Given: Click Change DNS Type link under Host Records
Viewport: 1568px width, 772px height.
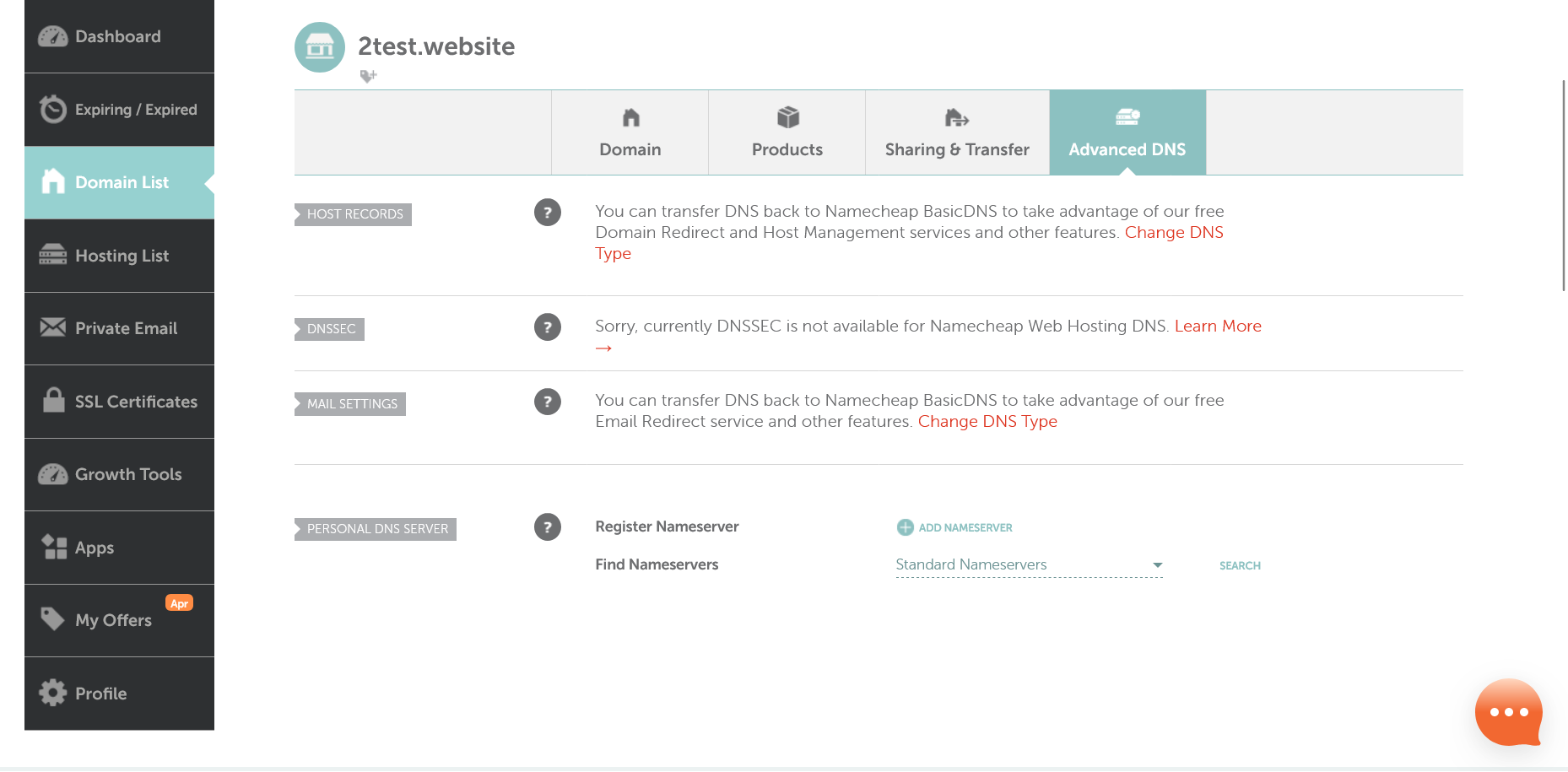Looking at the screenshot, I should [x=1173, y=233].
